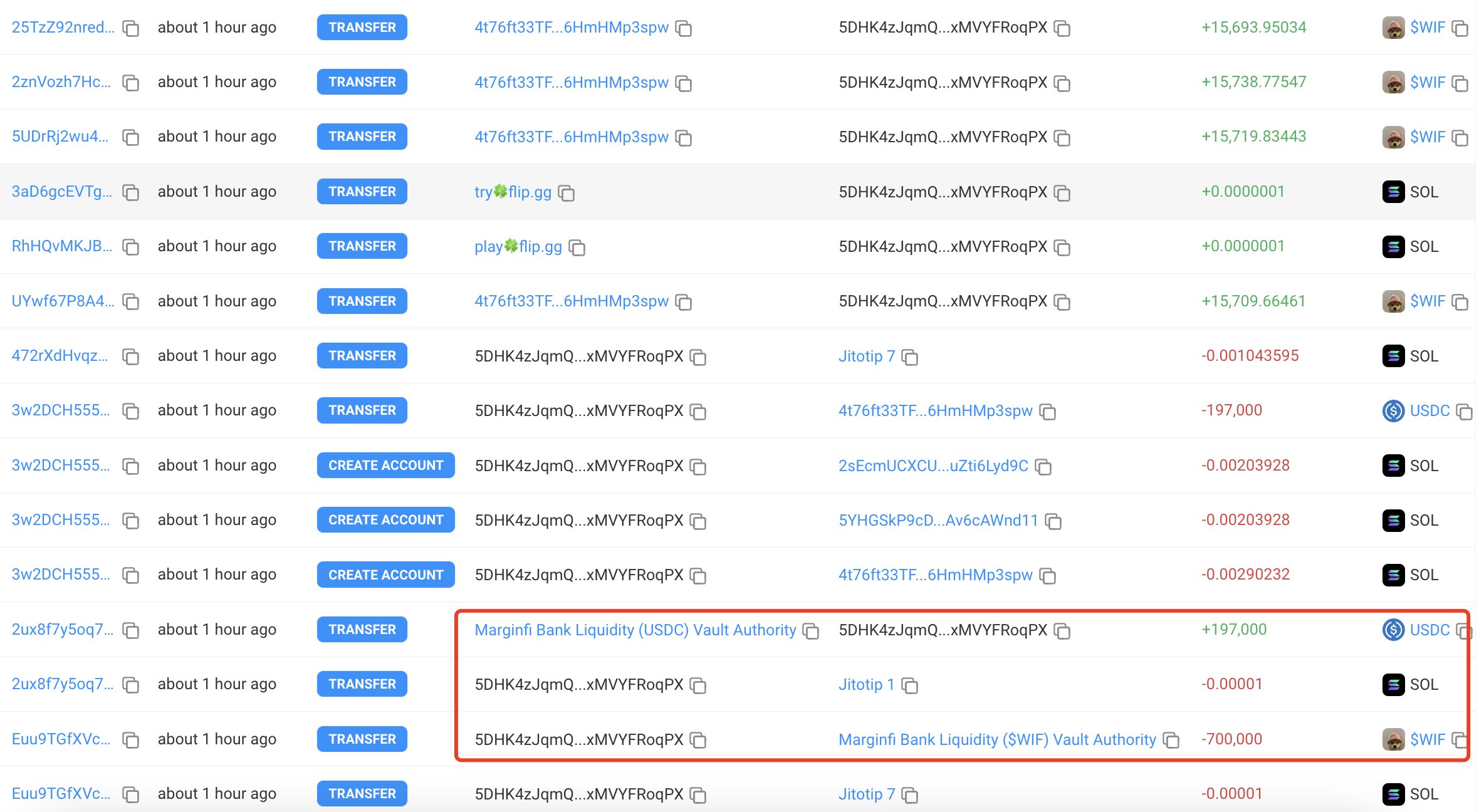Image resolution: width=1479 pixels, height=812 pixels.
Task: Copy the 2znVozh7Hc signature hash
Action: coord(130,83)
